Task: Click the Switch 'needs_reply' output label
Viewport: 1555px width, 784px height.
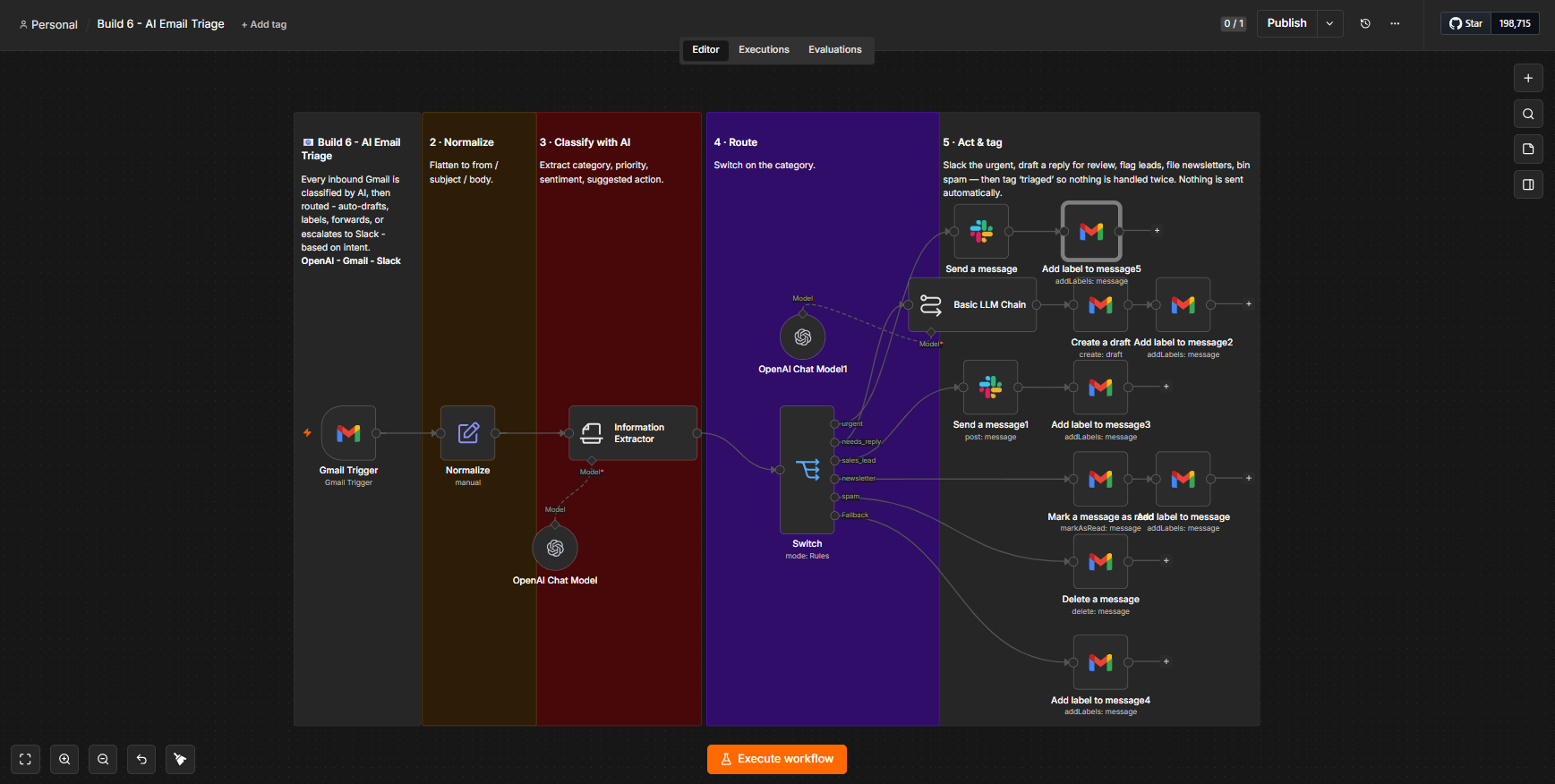Action: point(861,442)
